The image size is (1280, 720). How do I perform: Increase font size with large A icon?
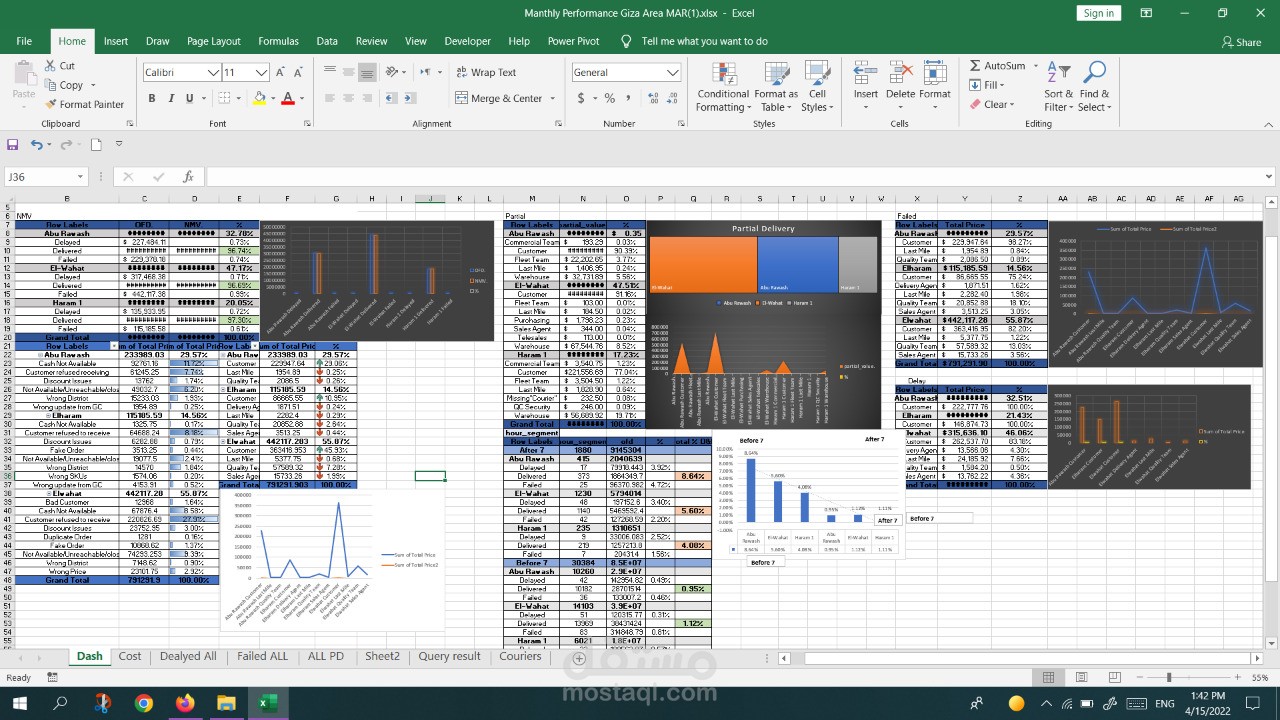pos(281,72)
